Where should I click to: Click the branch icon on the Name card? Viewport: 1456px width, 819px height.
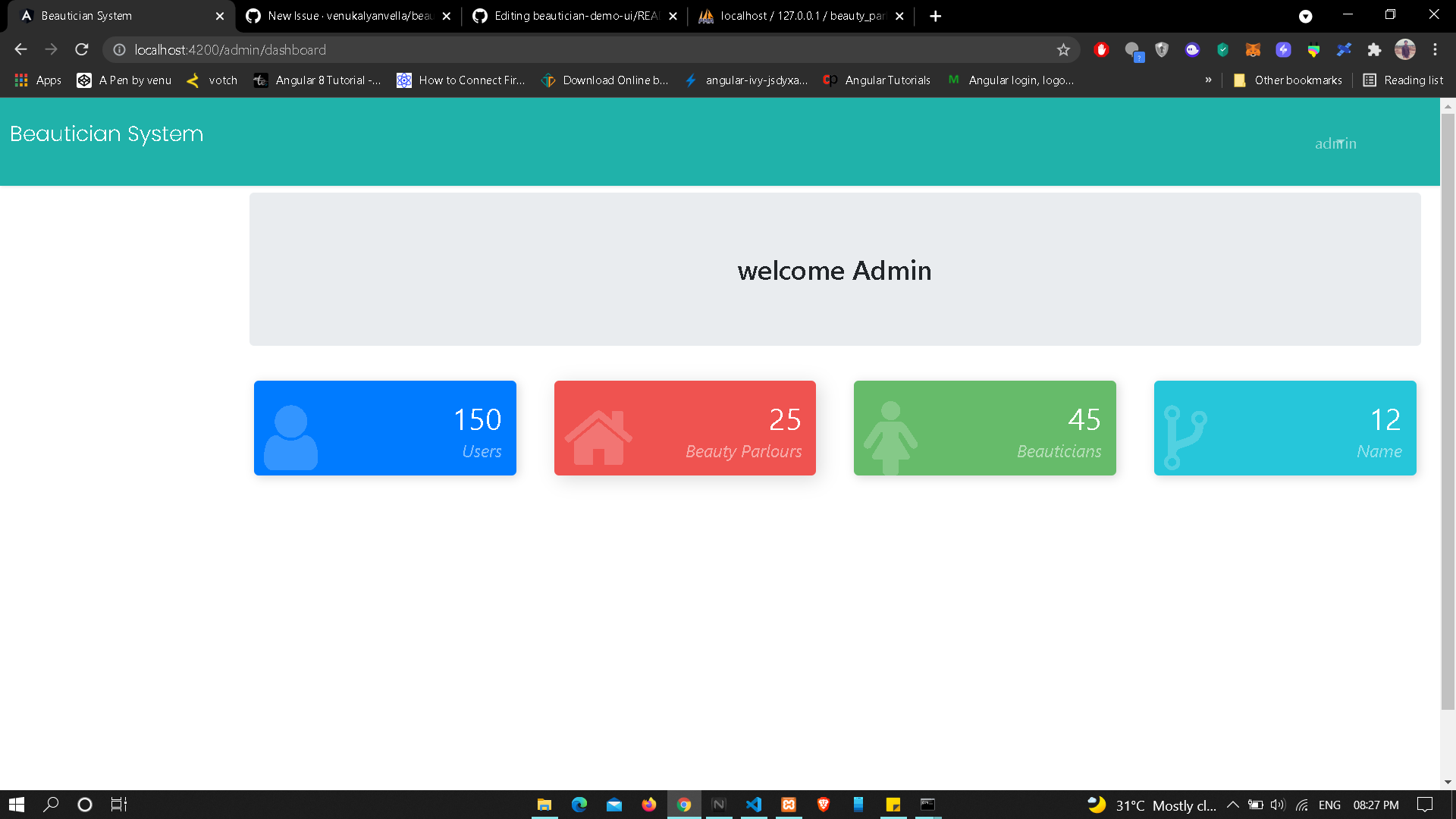(x=1184, y=436)
